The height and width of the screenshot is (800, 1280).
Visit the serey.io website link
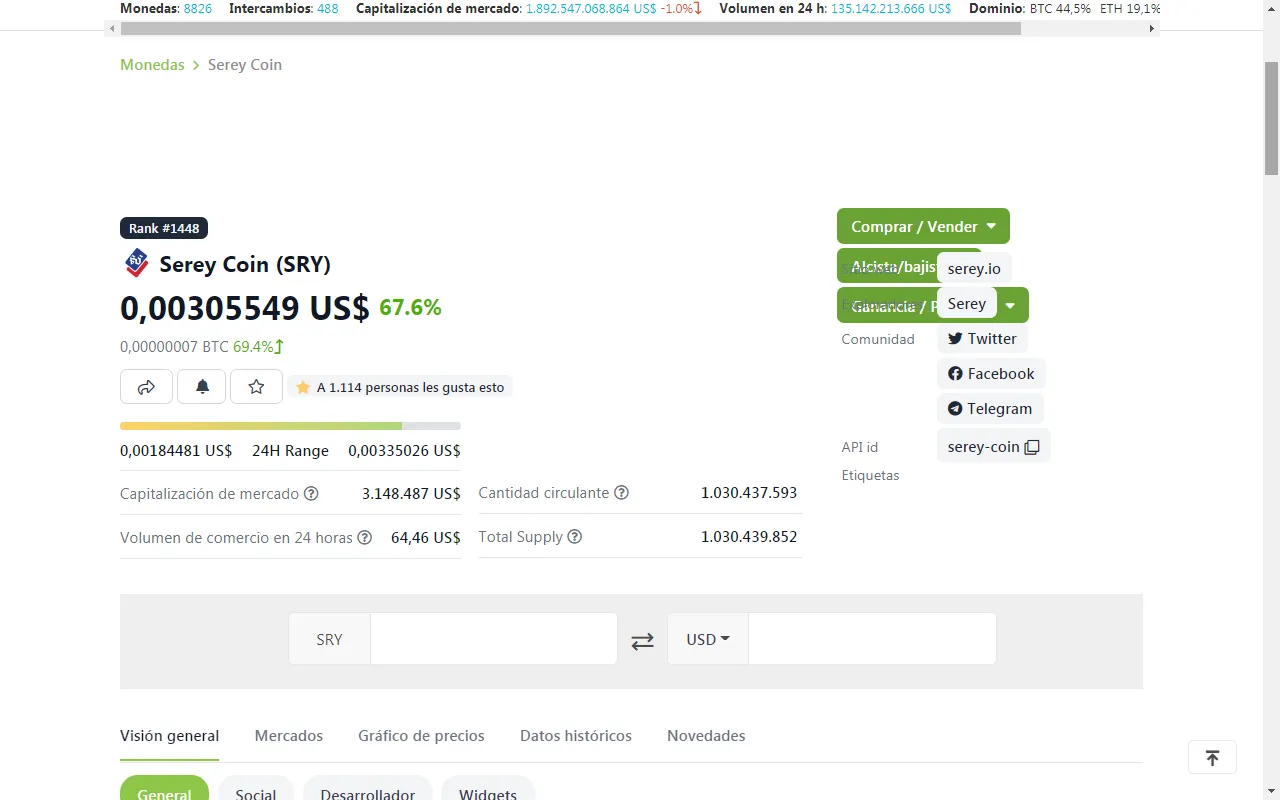pyautogui.click(x=974, y=269)
